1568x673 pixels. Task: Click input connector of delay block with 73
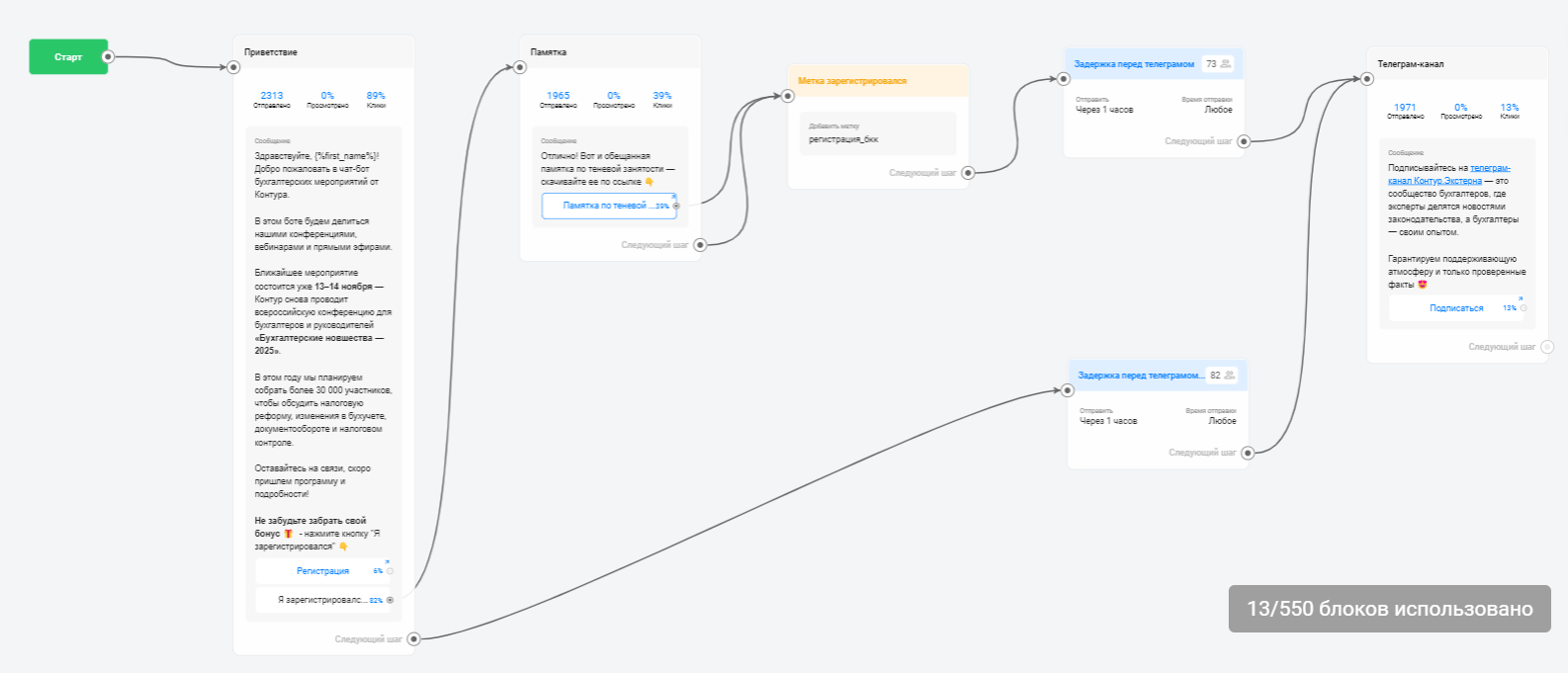(1065, 79)
